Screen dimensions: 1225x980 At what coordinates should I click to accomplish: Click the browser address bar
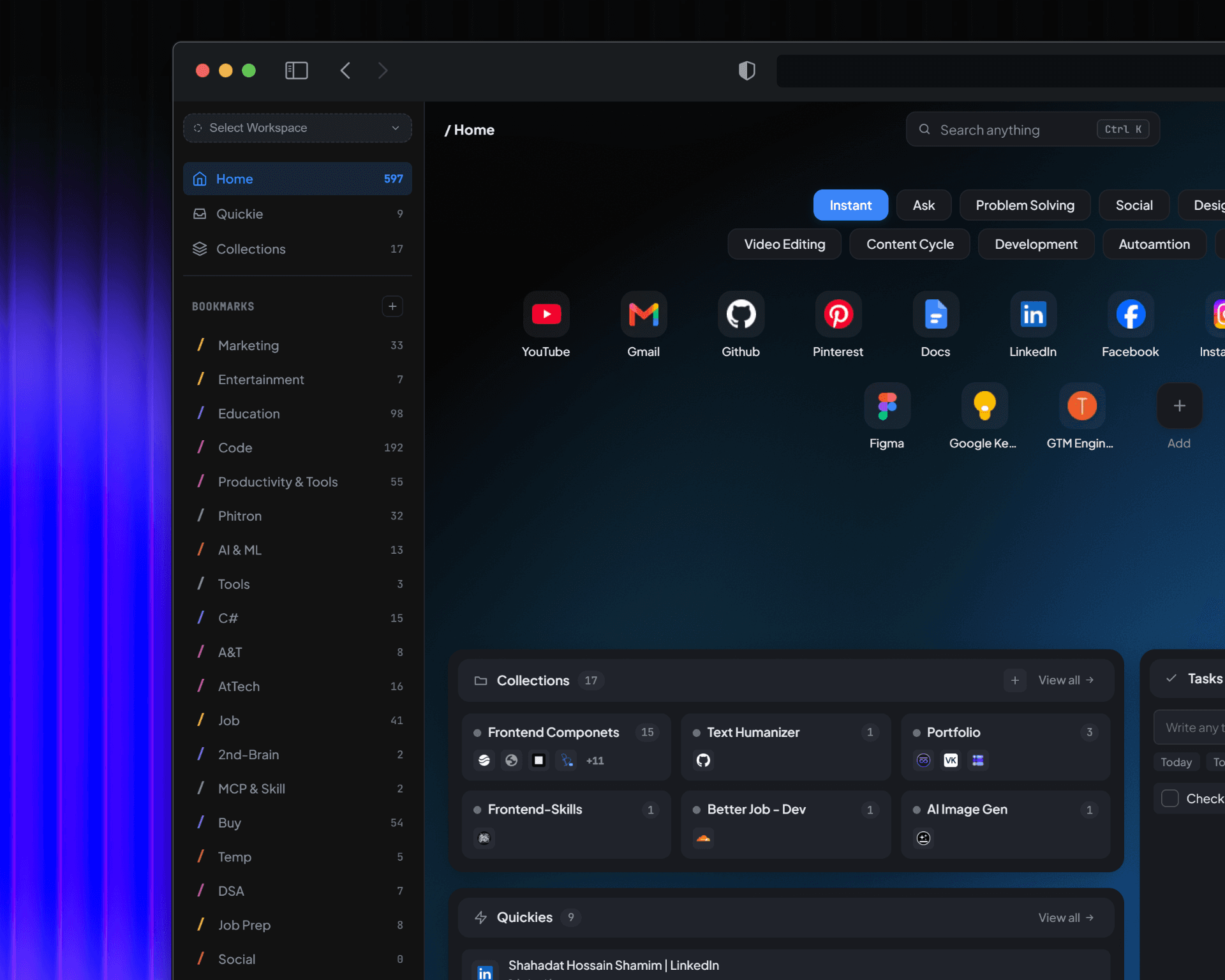click(x=1000, y=70)
